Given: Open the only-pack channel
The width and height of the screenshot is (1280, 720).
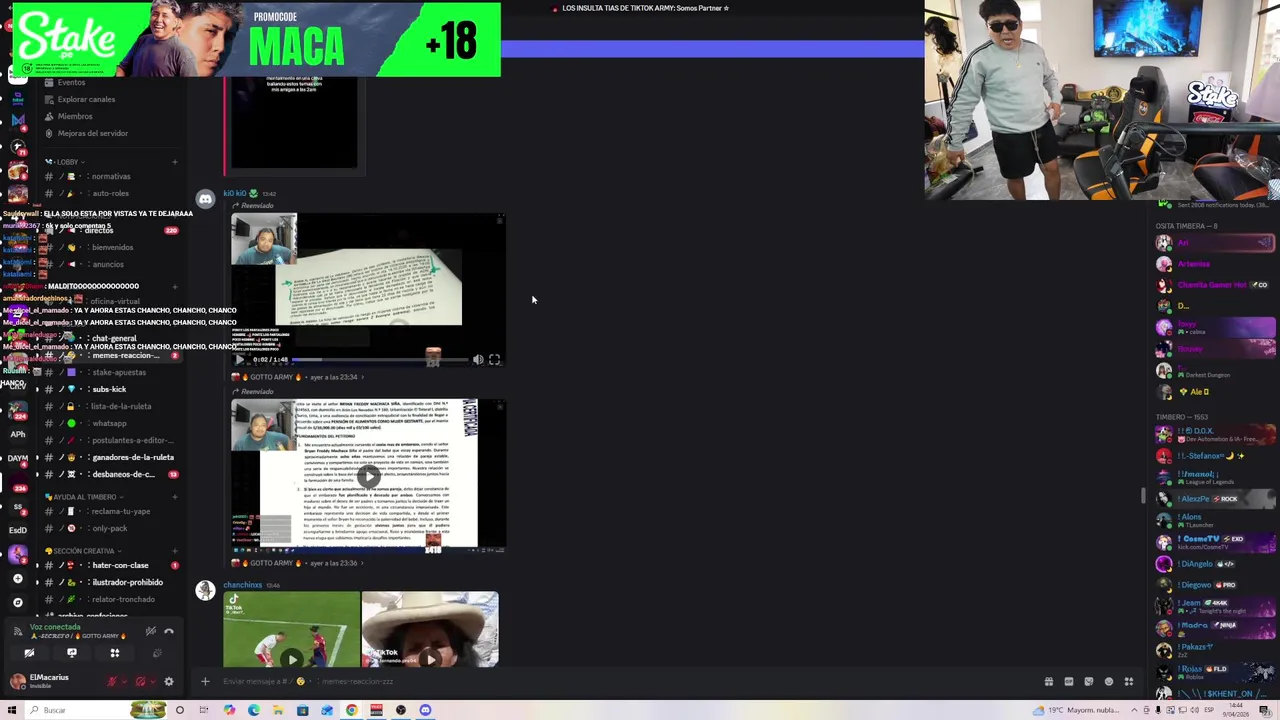Looking at the screenshot, I should coord(111,528).
